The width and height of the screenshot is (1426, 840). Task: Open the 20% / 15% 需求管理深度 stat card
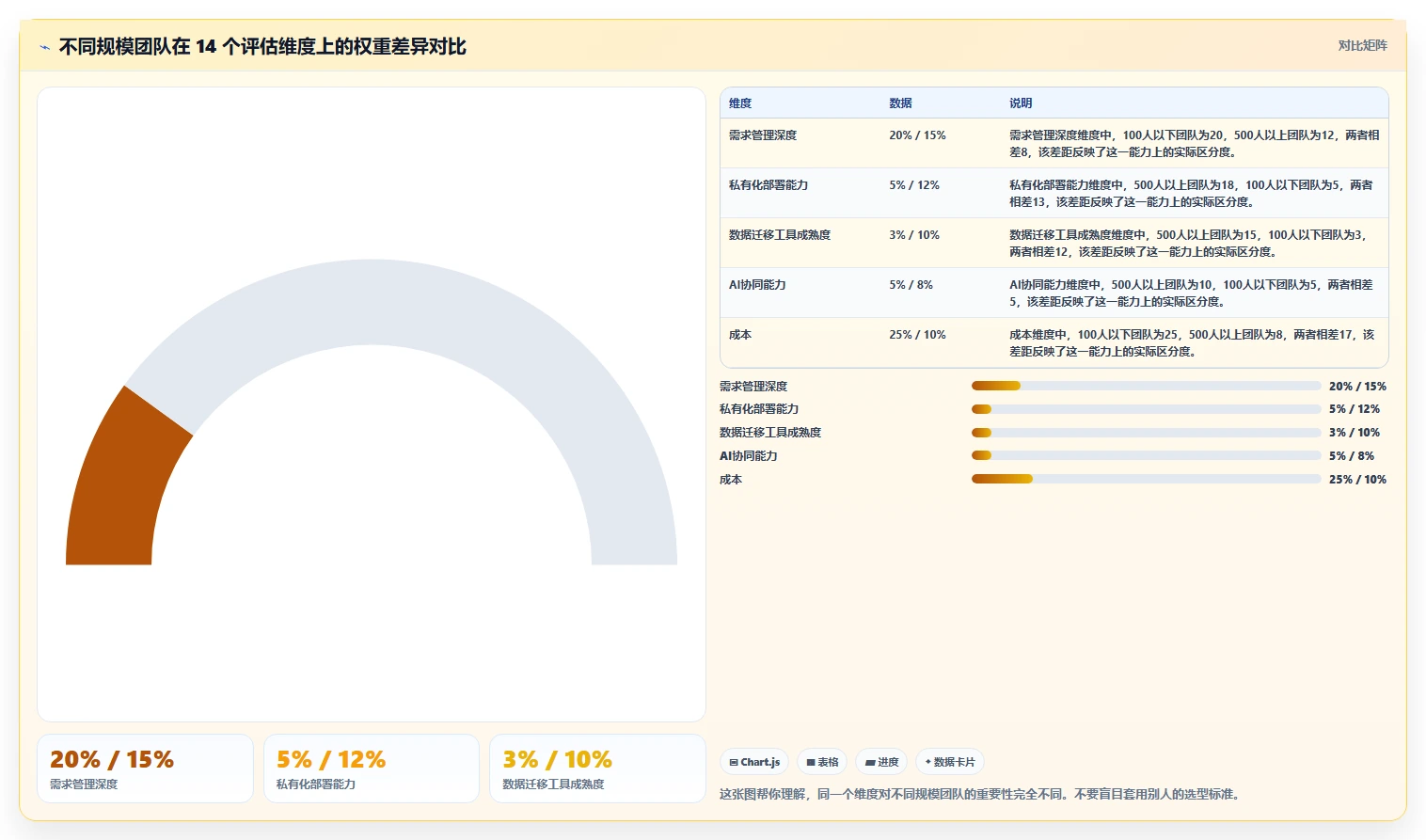pos(145,769)
